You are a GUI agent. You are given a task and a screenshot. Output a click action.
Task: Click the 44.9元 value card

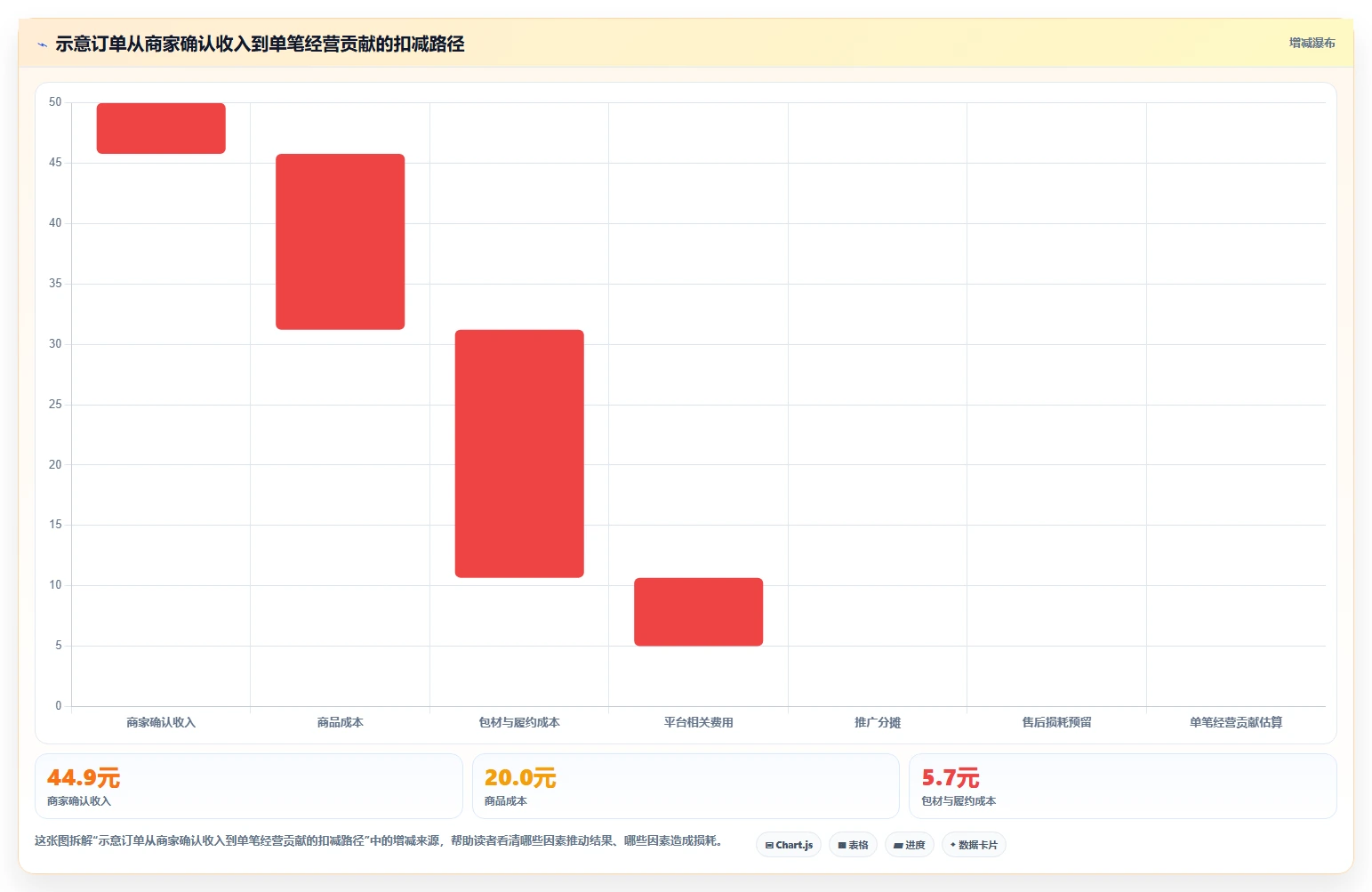click(249, 786)
